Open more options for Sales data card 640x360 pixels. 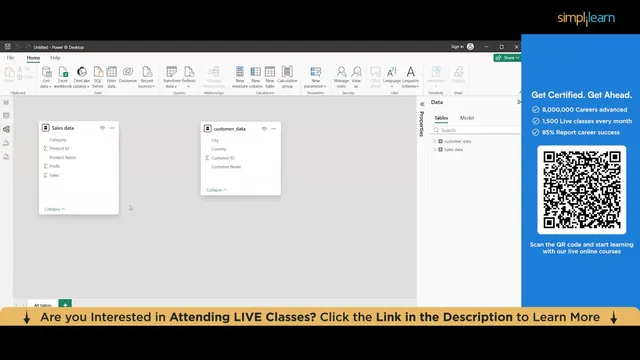click(x=112, y=128)
